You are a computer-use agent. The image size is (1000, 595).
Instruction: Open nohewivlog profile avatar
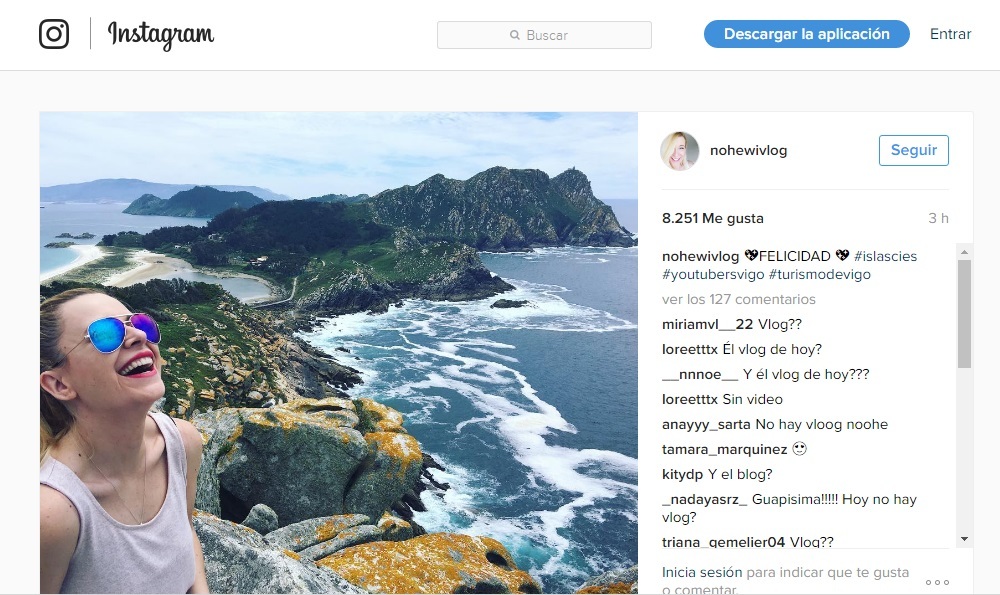tap(680, 150)
